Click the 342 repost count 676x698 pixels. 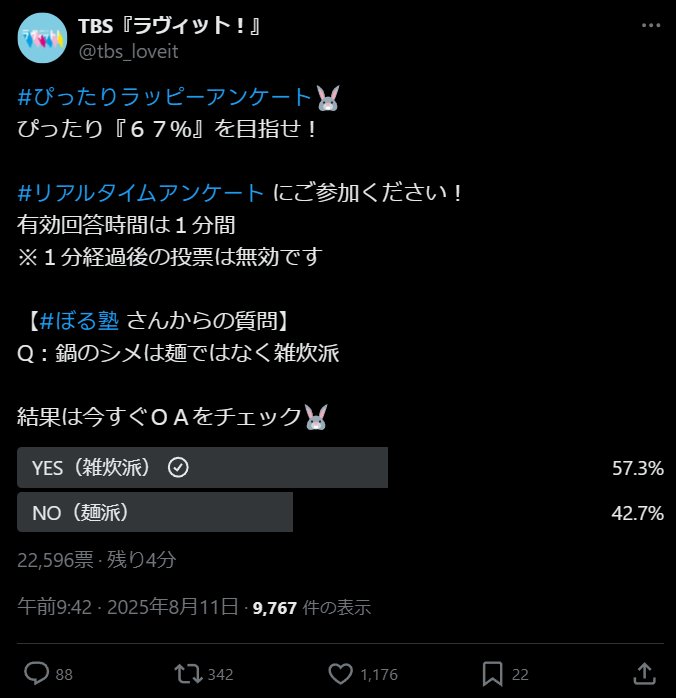(220, 674)
